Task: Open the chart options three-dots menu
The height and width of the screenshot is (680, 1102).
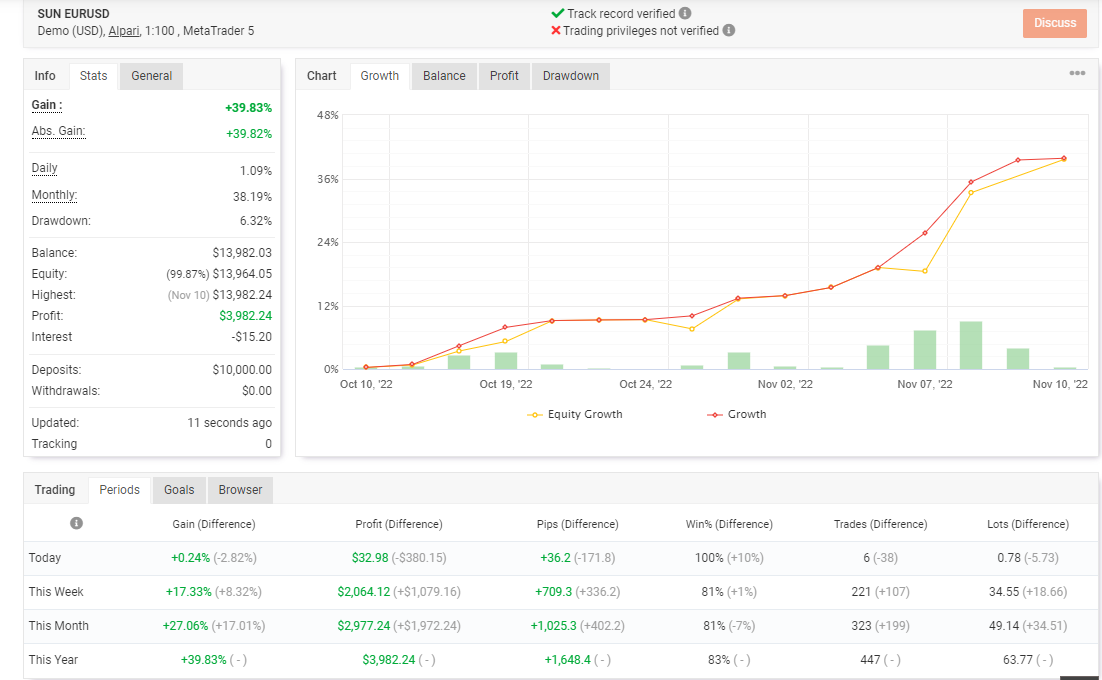Action: tap(1077, 73)
